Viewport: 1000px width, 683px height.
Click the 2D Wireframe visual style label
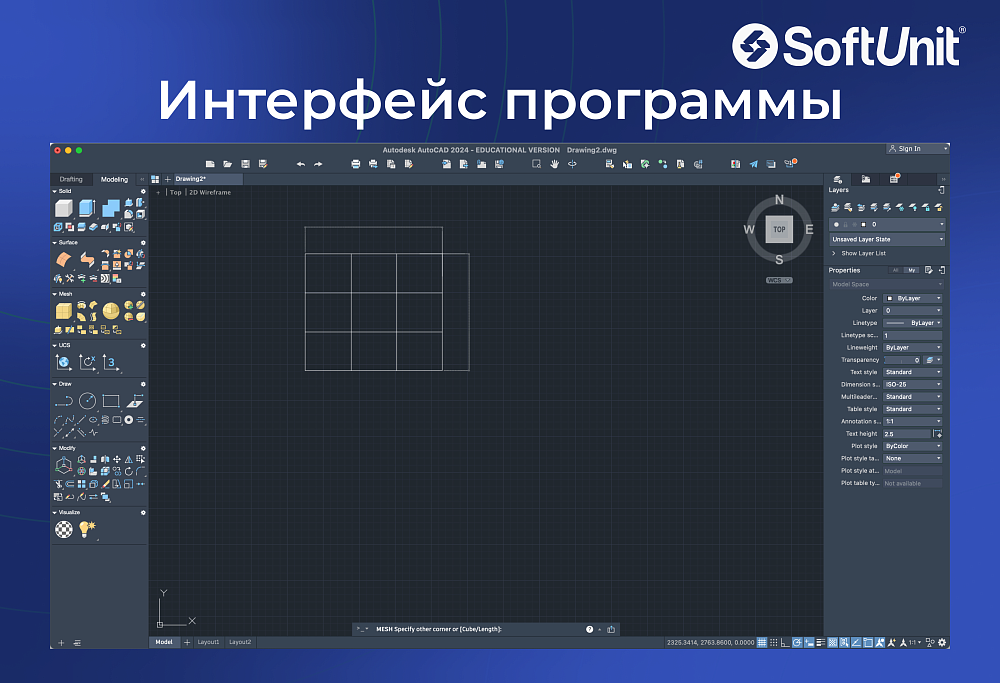tap(210, 192)
